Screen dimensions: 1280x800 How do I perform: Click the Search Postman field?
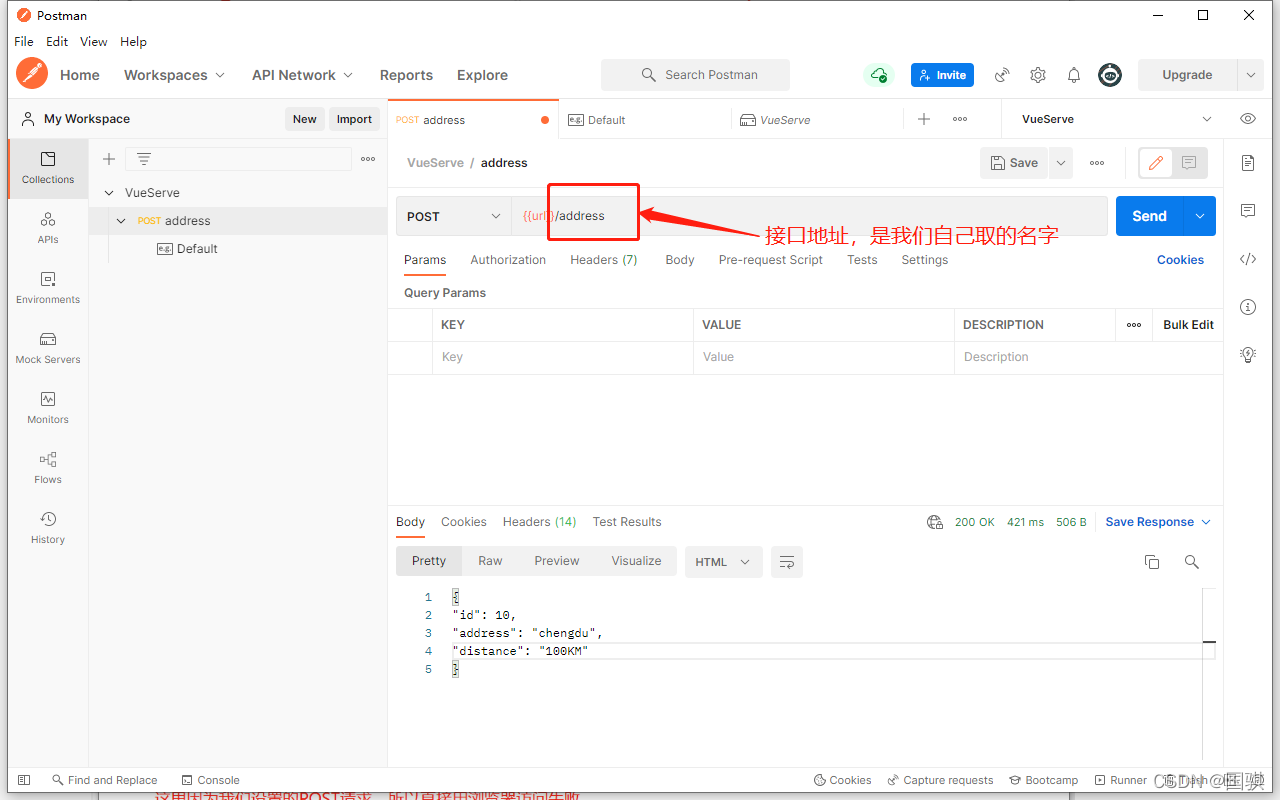click(x=695, y=75)
